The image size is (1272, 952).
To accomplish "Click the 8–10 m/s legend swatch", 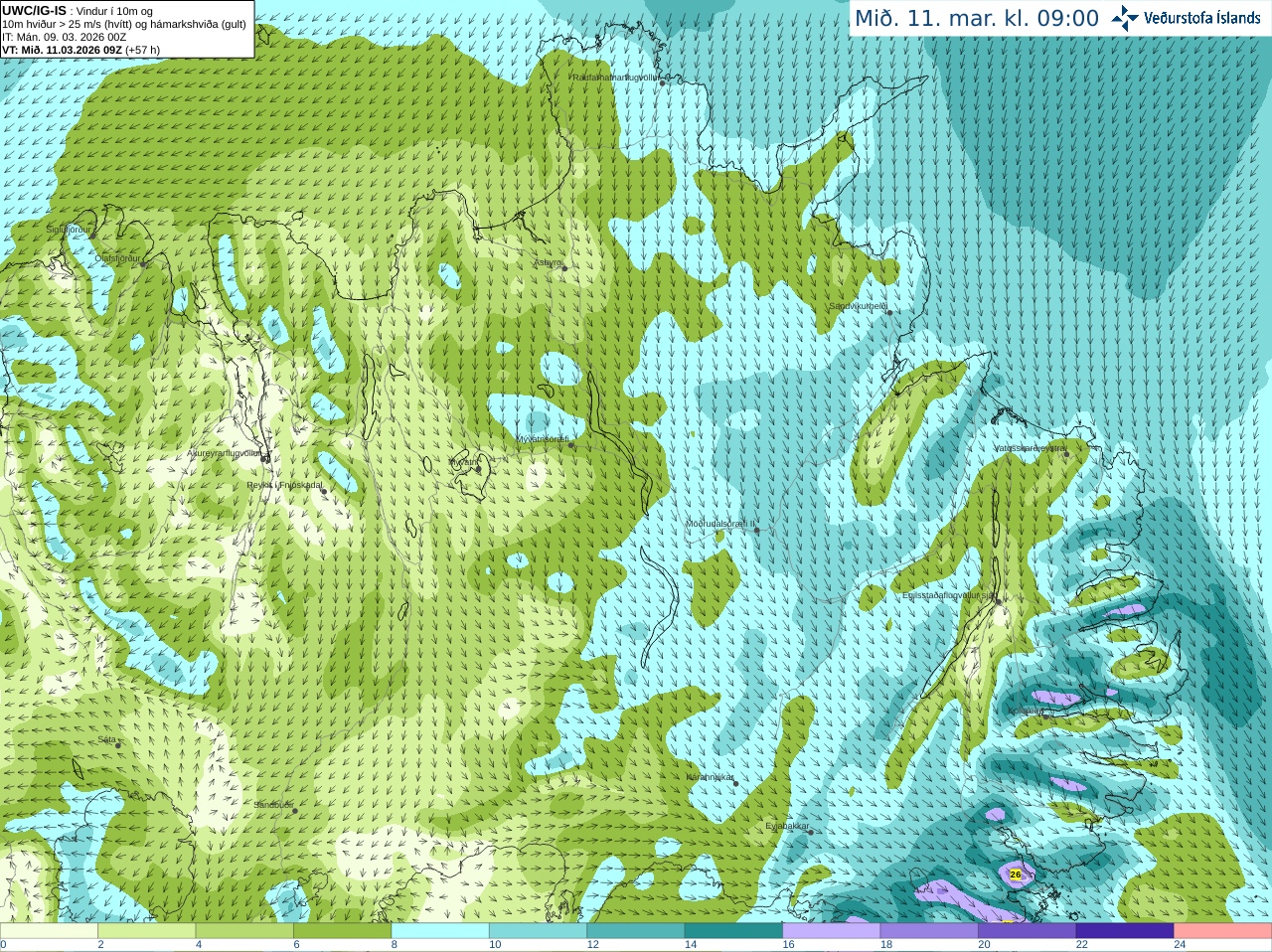I will (440, 931).
